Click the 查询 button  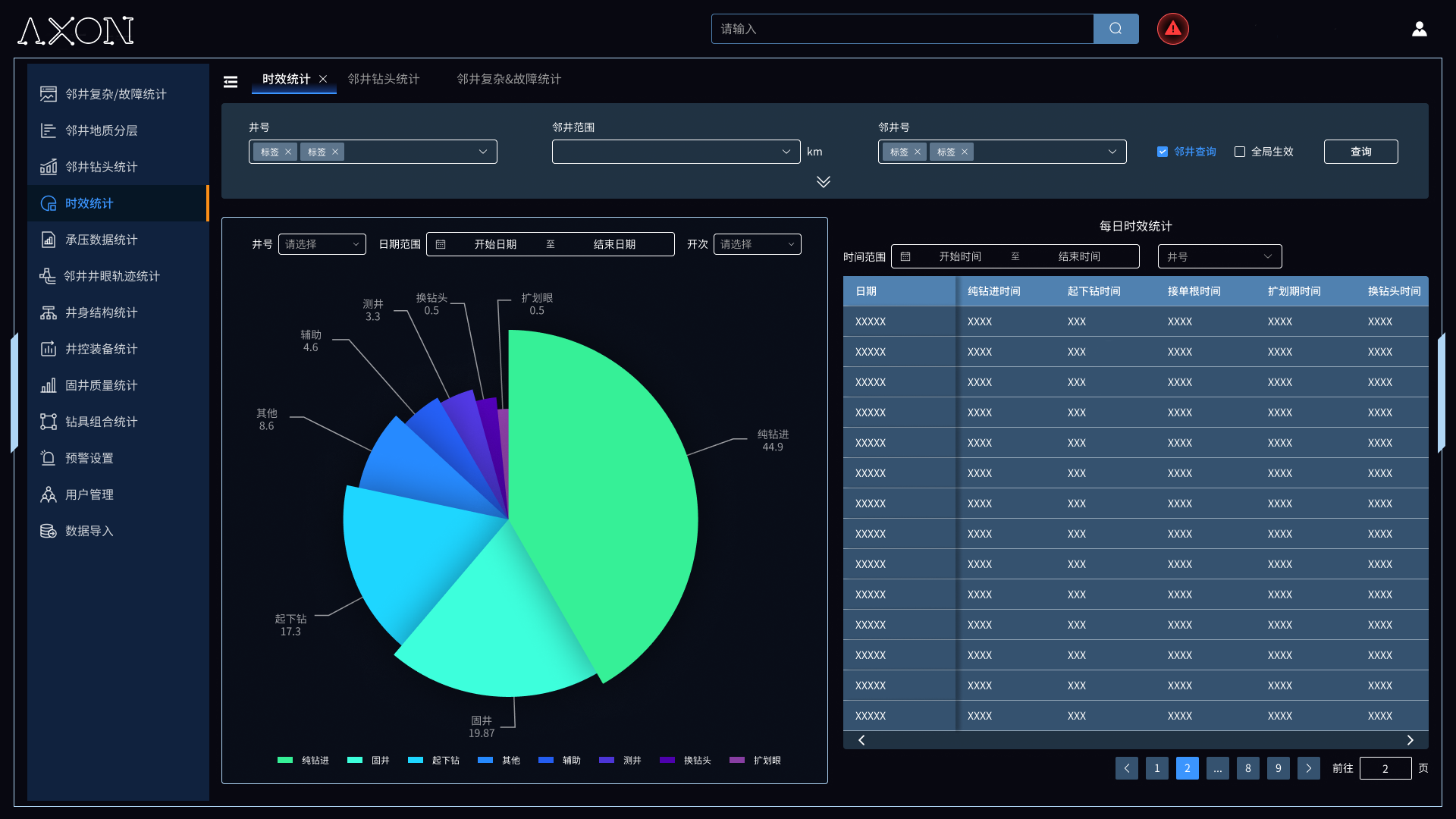(1360, 152)
